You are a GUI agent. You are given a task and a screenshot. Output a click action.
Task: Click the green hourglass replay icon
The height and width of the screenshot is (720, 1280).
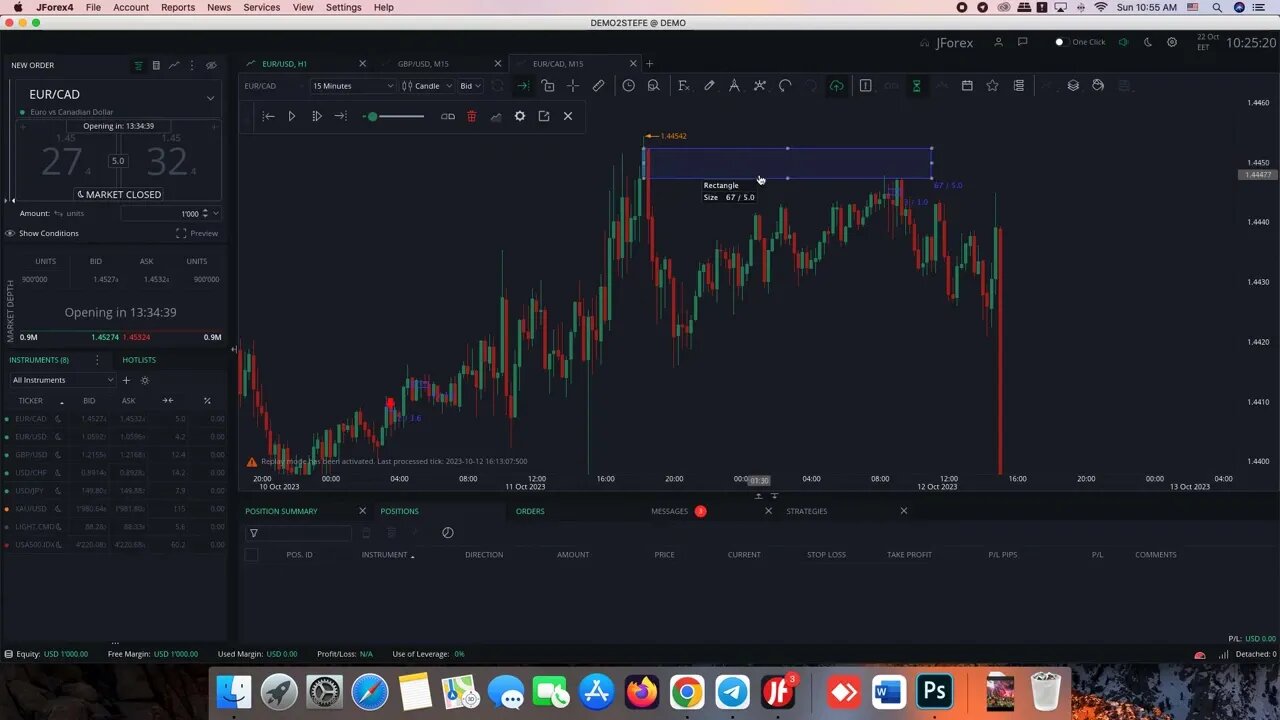(x=916, y=86)
